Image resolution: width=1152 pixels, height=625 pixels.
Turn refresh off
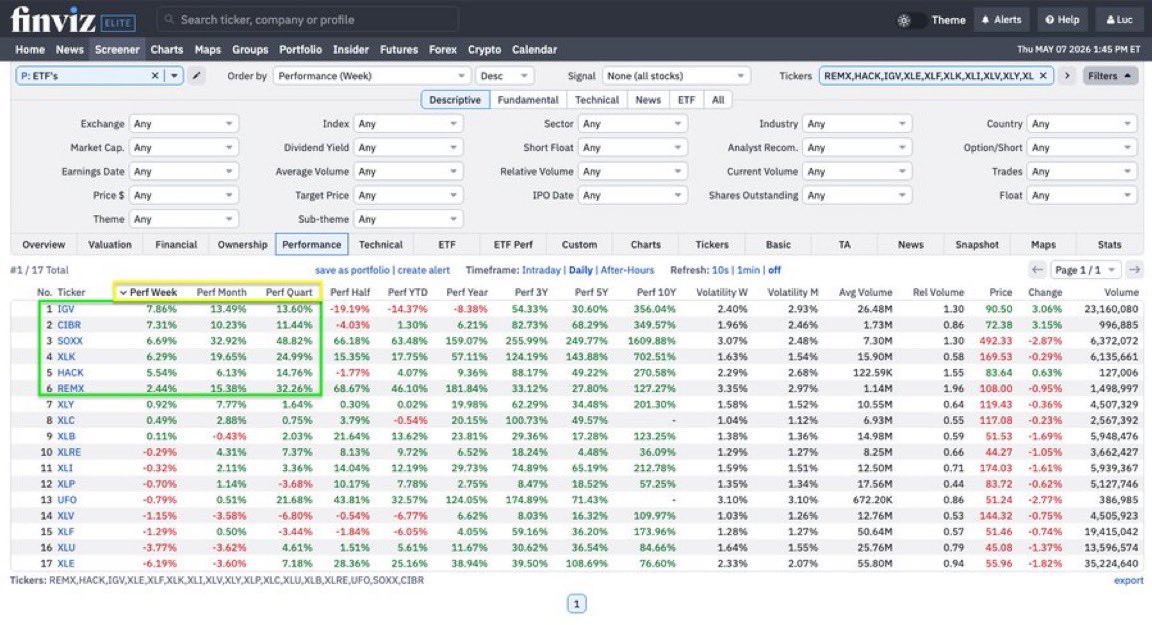(x=774, y=270)
